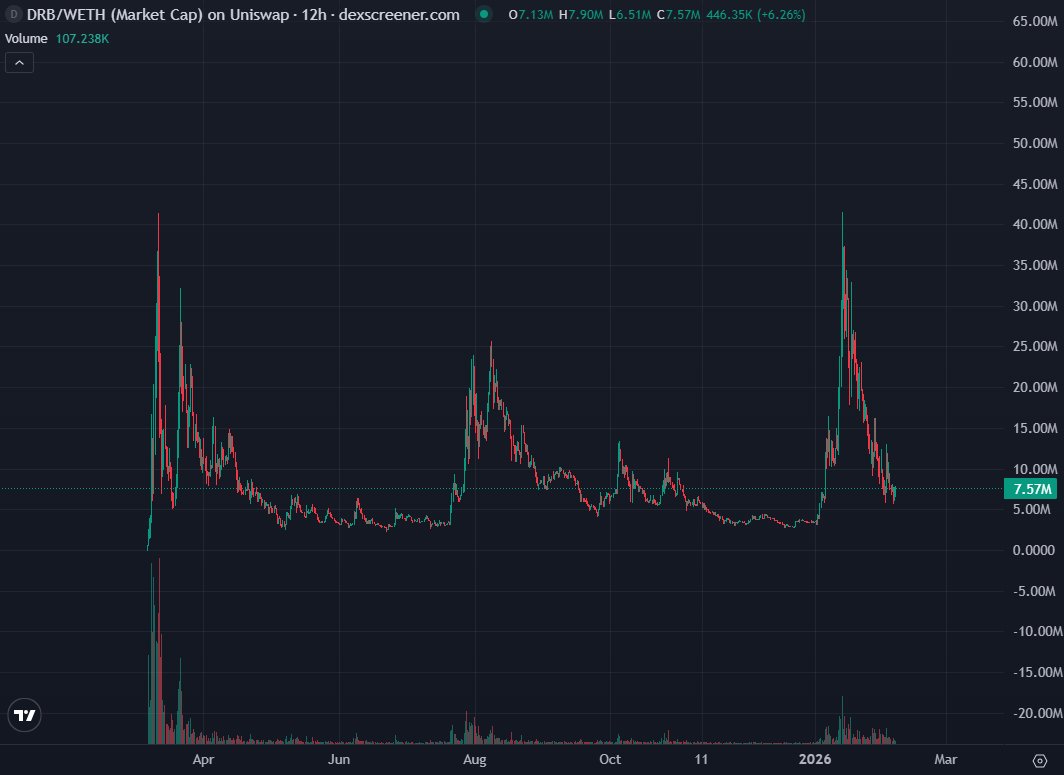Click the 2026 time axis label

[815, 759]
